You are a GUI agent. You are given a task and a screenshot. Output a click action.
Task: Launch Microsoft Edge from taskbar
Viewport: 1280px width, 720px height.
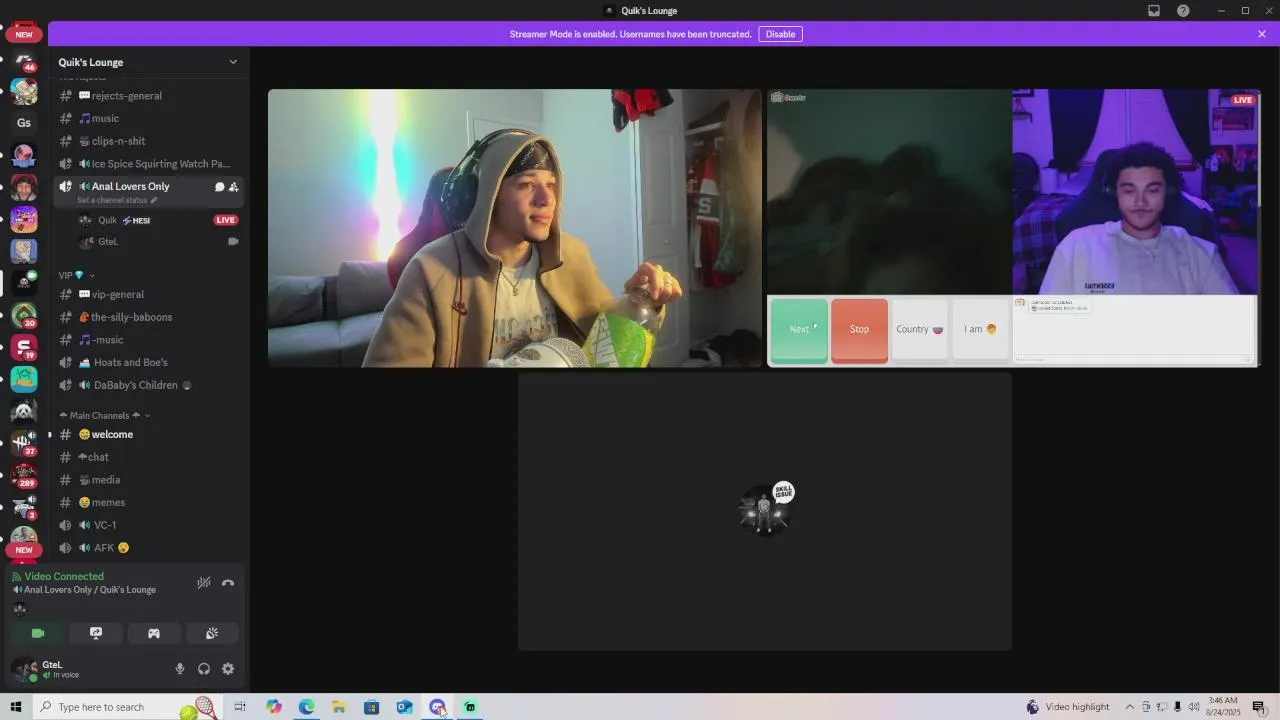click(306, 707)
